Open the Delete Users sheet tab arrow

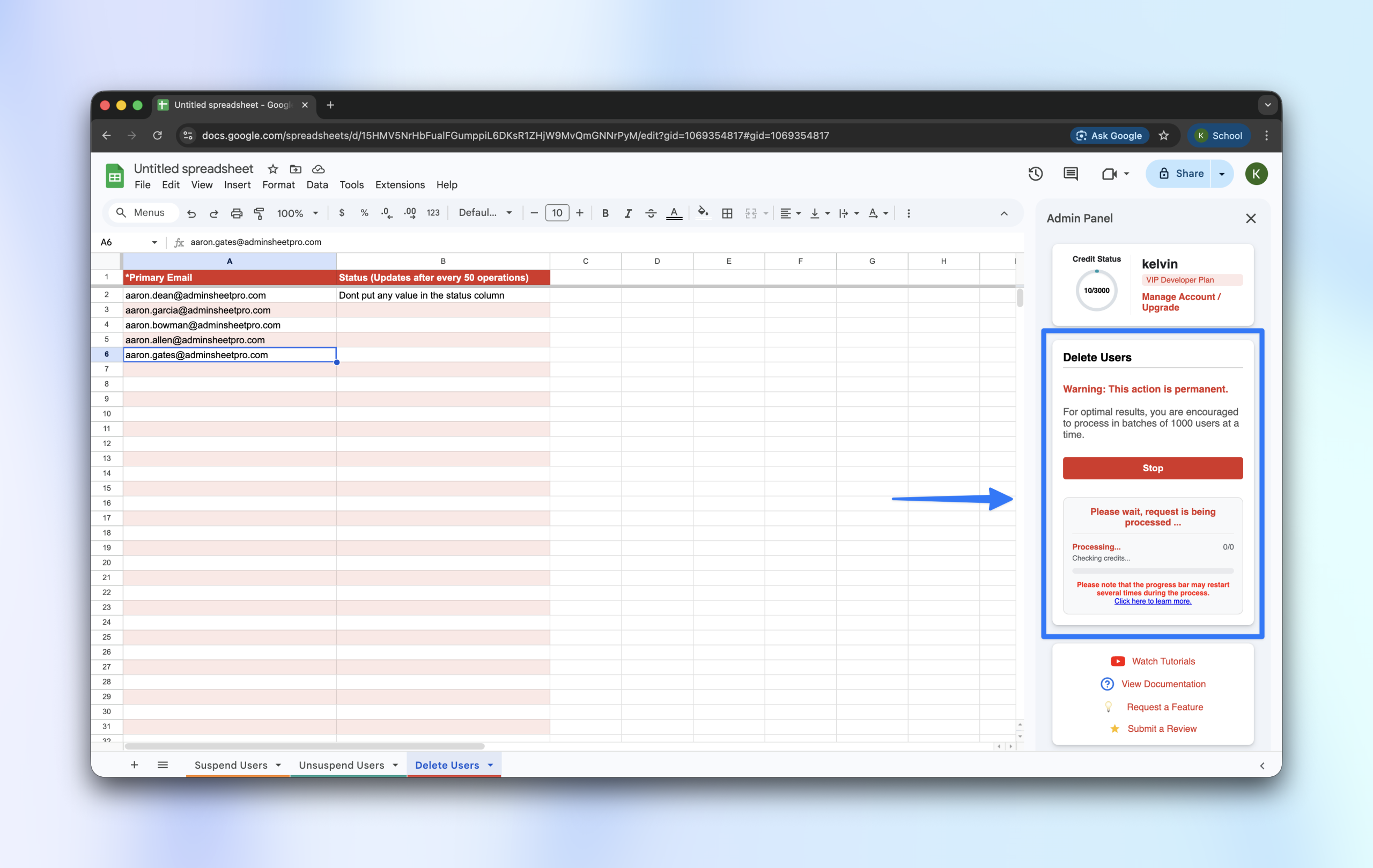click(490, 765)
